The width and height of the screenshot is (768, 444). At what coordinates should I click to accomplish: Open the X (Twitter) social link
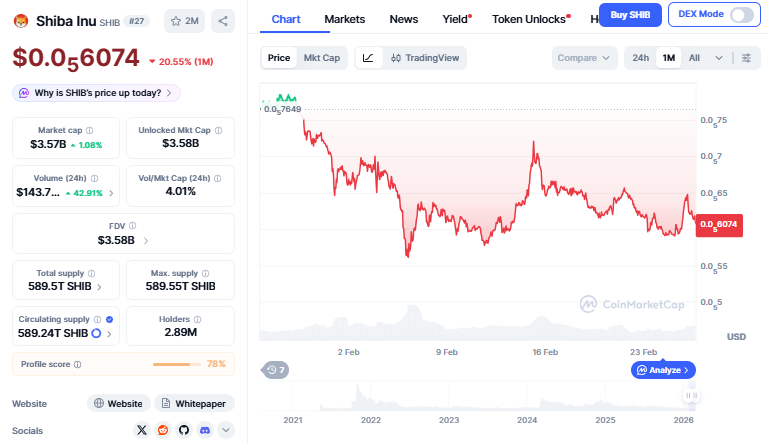(141, 430)
